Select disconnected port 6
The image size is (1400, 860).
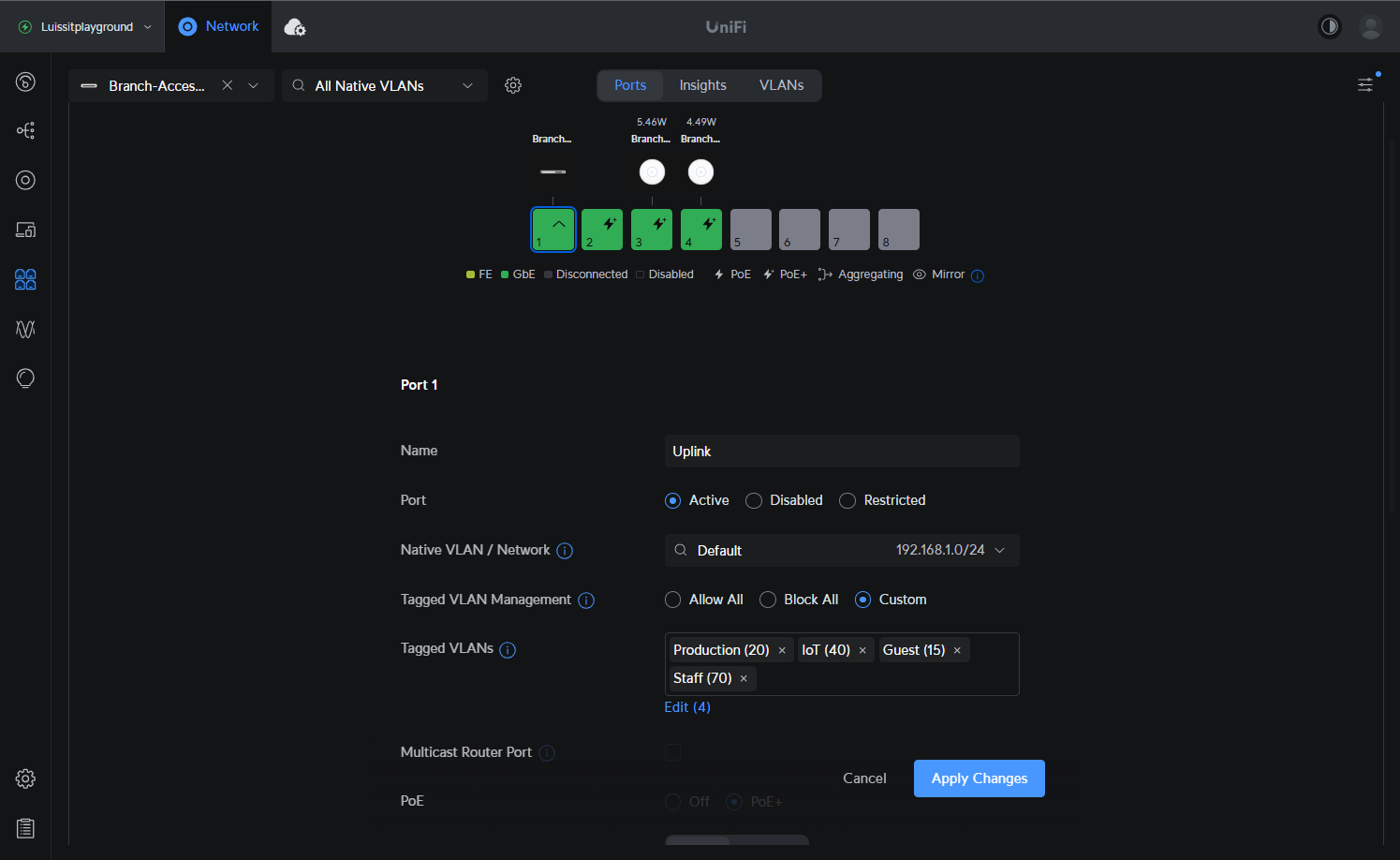pos(800,230)
